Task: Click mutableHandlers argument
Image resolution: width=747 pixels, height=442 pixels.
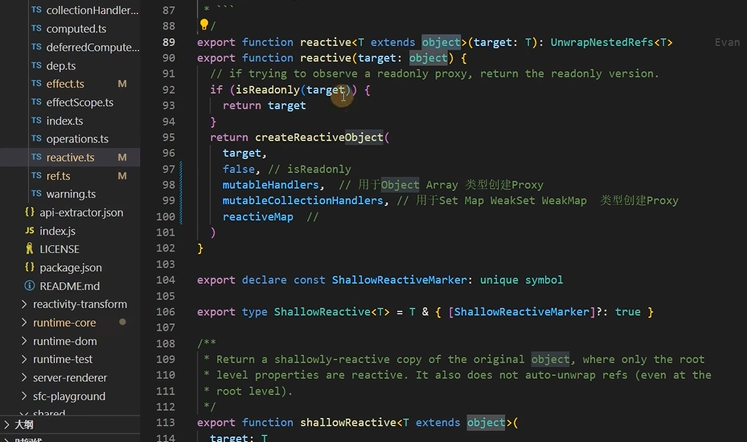Action: 270,185
